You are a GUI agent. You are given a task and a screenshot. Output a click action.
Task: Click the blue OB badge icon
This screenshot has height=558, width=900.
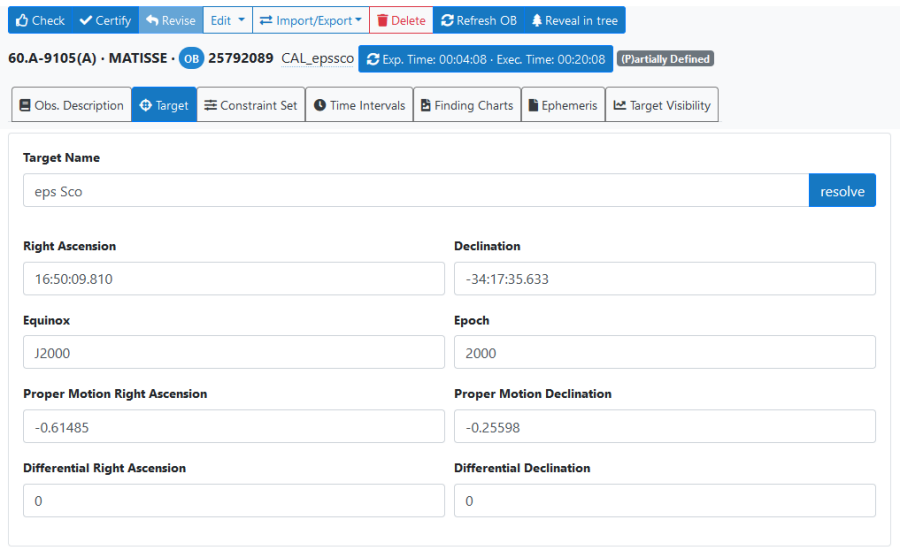[x=191, y=59]
